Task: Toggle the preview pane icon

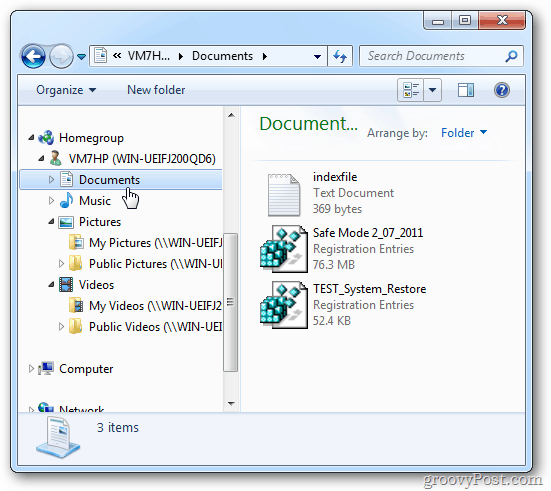Action: click(x=466, y=90)
